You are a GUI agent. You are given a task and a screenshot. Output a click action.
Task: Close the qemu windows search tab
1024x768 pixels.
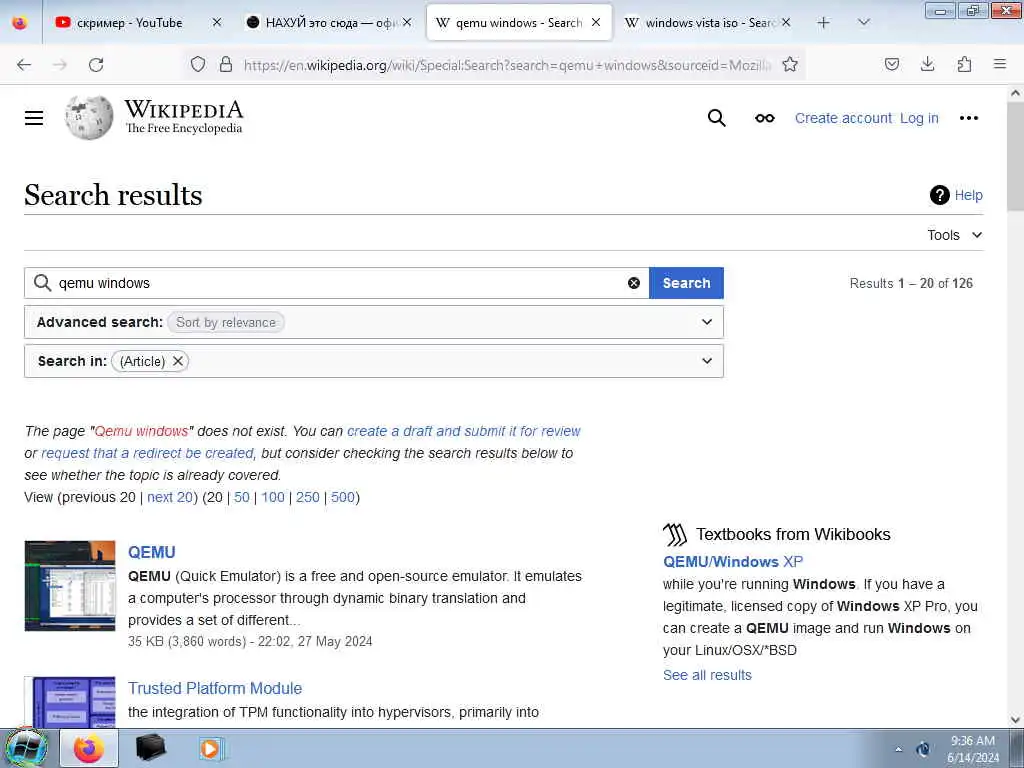click(596, 22)
